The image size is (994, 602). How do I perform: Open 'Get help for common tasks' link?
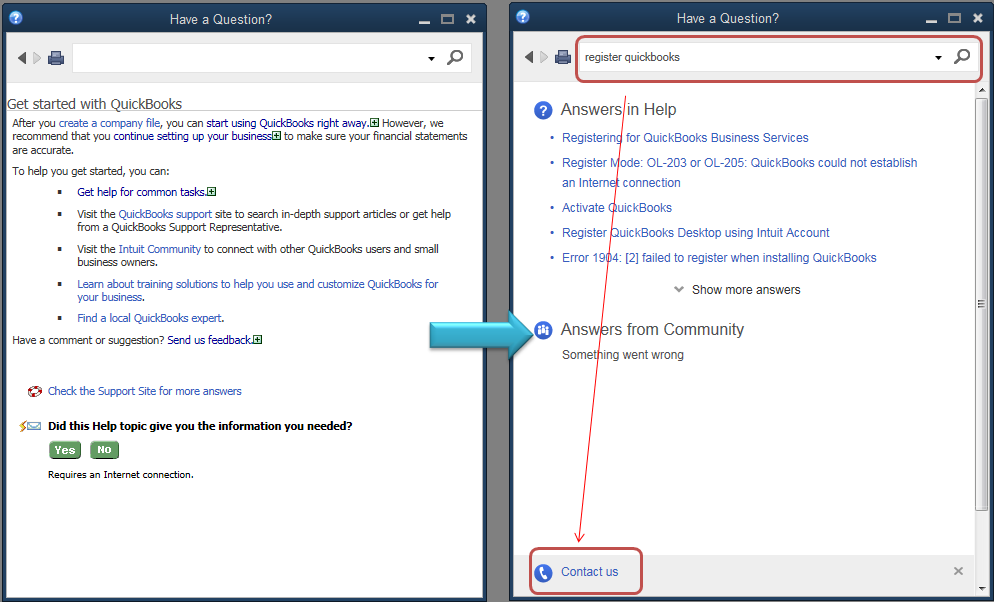(142, 192)
